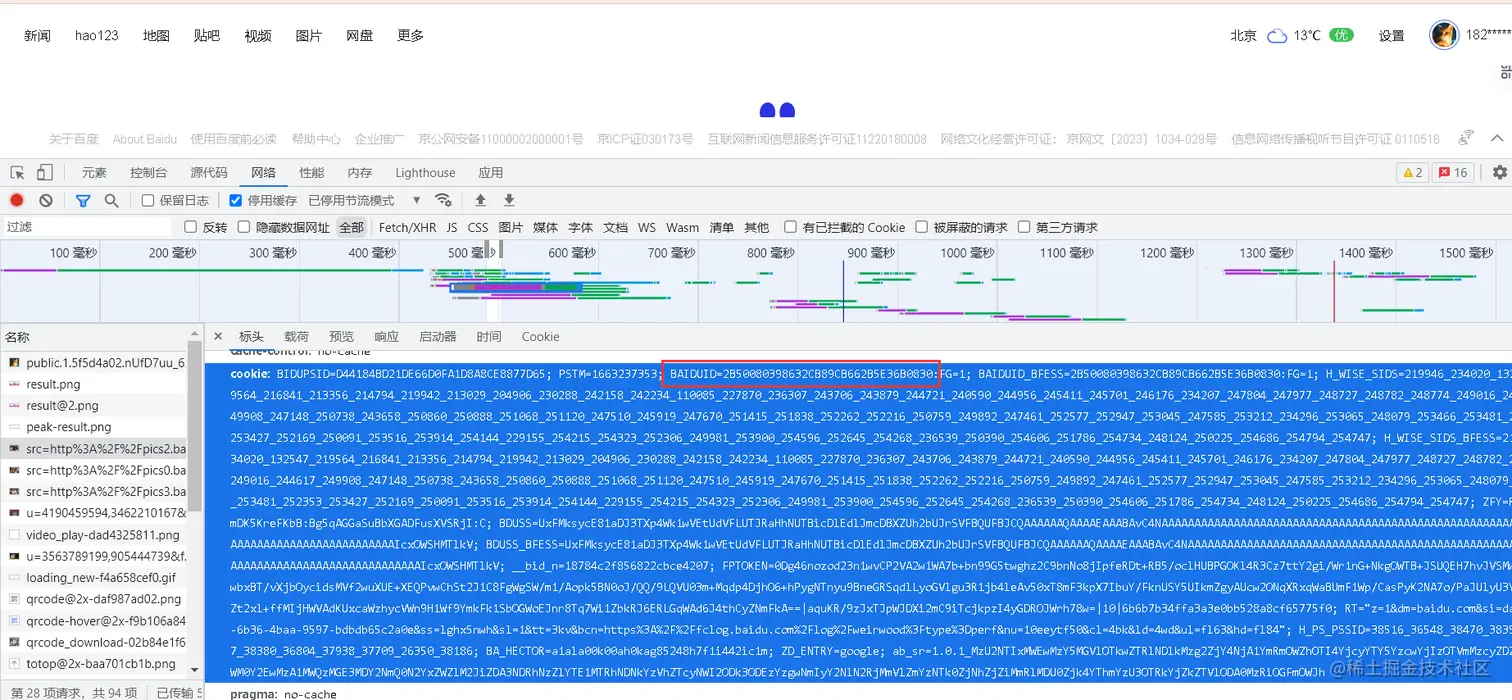Select the 启动器 details tab

pos(437,336)
